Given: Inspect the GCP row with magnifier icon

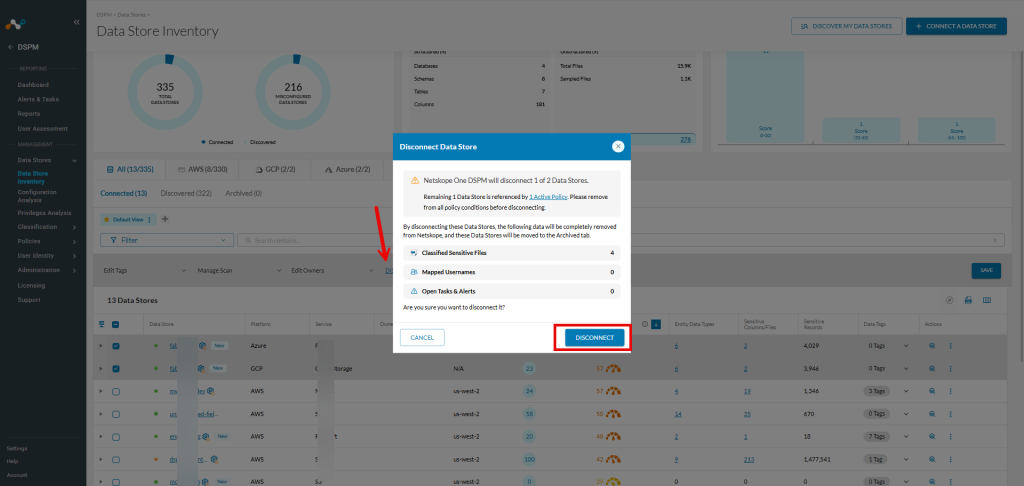Looking at the screenshot, I should tap(933, 368).
